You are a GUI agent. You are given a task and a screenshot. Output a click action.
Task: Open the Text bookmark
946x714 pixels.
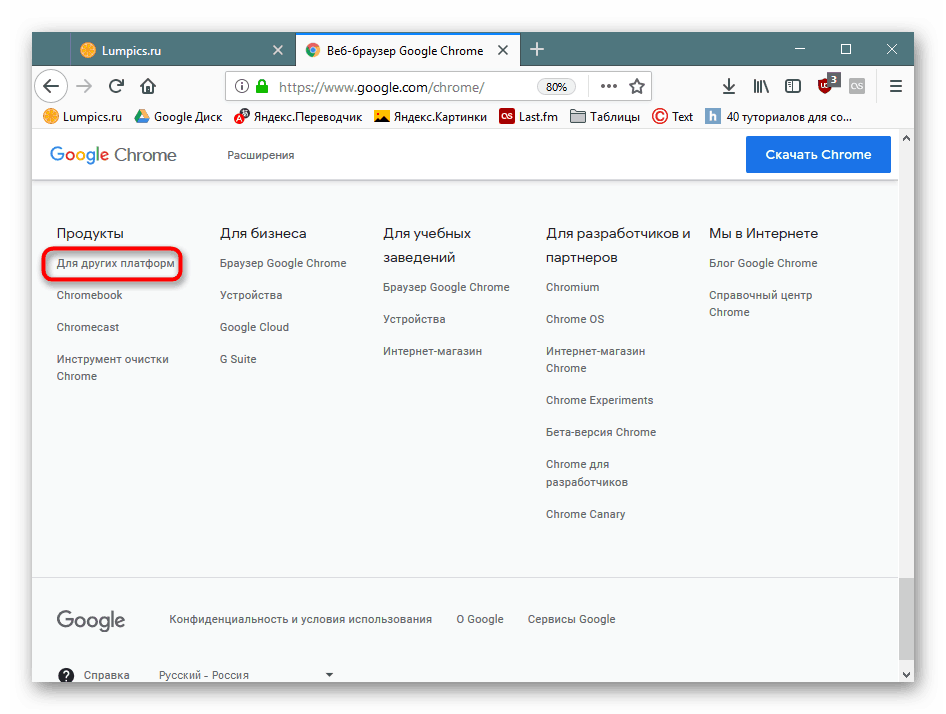click(x=673, y=116)
